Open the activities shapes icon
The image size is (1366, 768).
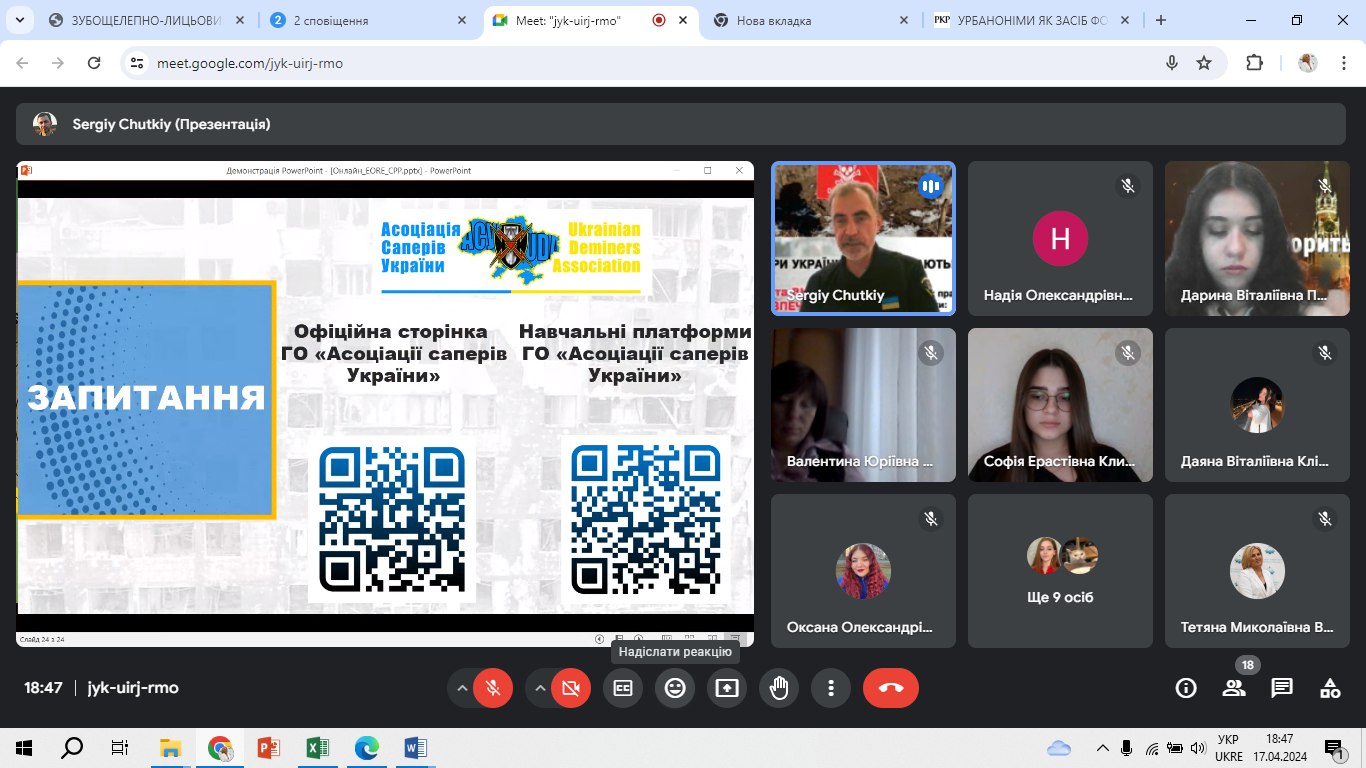pyautogui.click(x=1330, y=688)
